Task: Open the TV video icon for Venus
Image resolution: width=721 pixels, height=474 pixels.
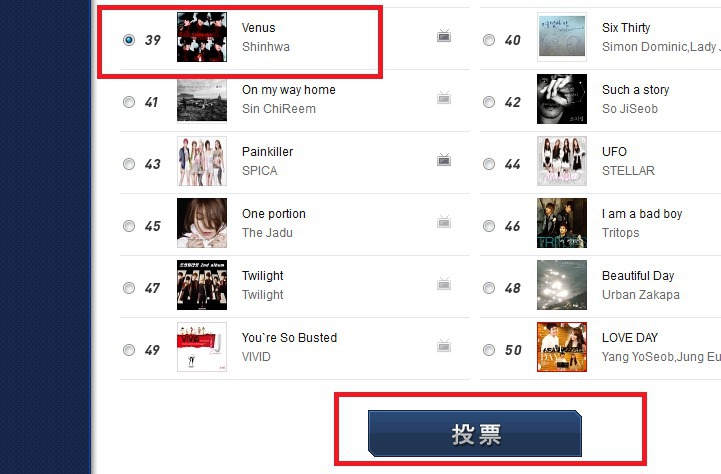Action: [x=444, y=36]
